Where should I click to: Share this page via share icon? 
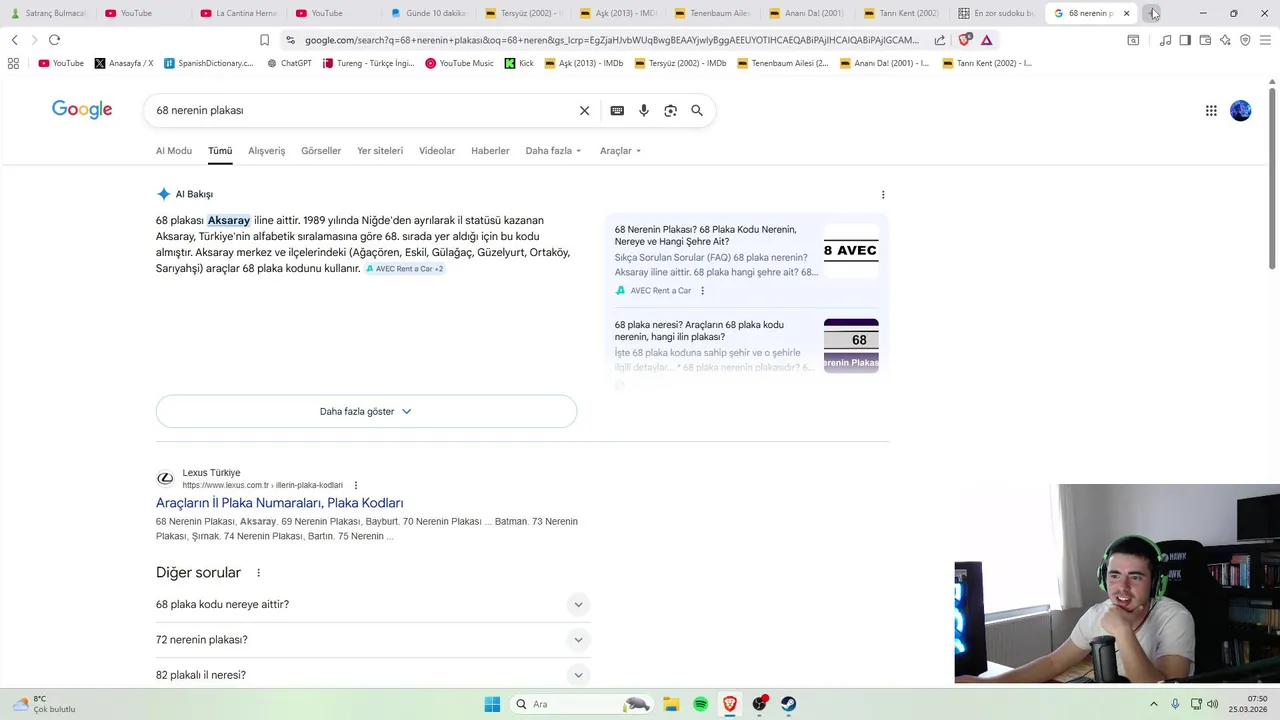(940, 40)
